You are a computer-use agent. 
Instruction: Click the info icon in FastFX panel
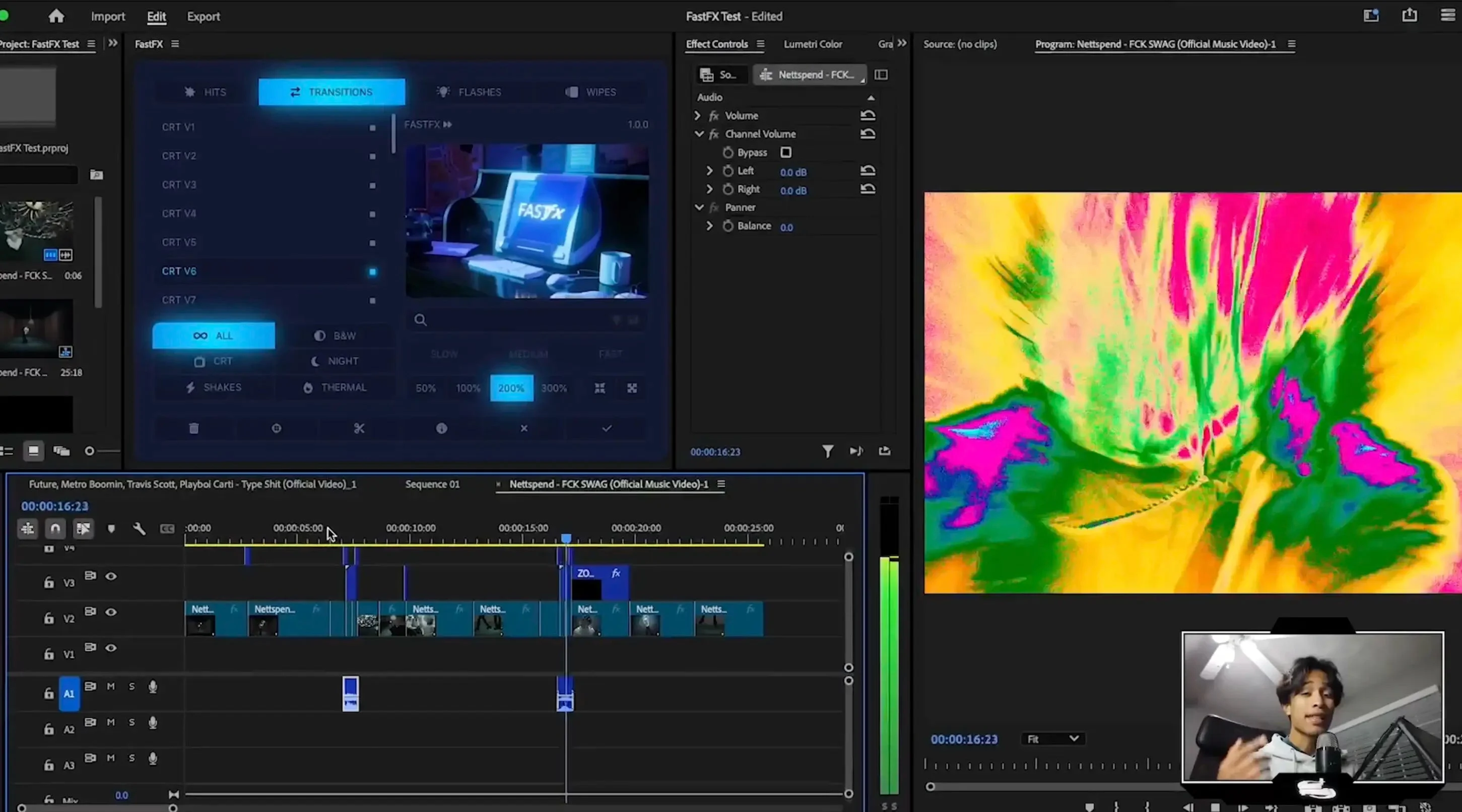click(x=441, y=428)
